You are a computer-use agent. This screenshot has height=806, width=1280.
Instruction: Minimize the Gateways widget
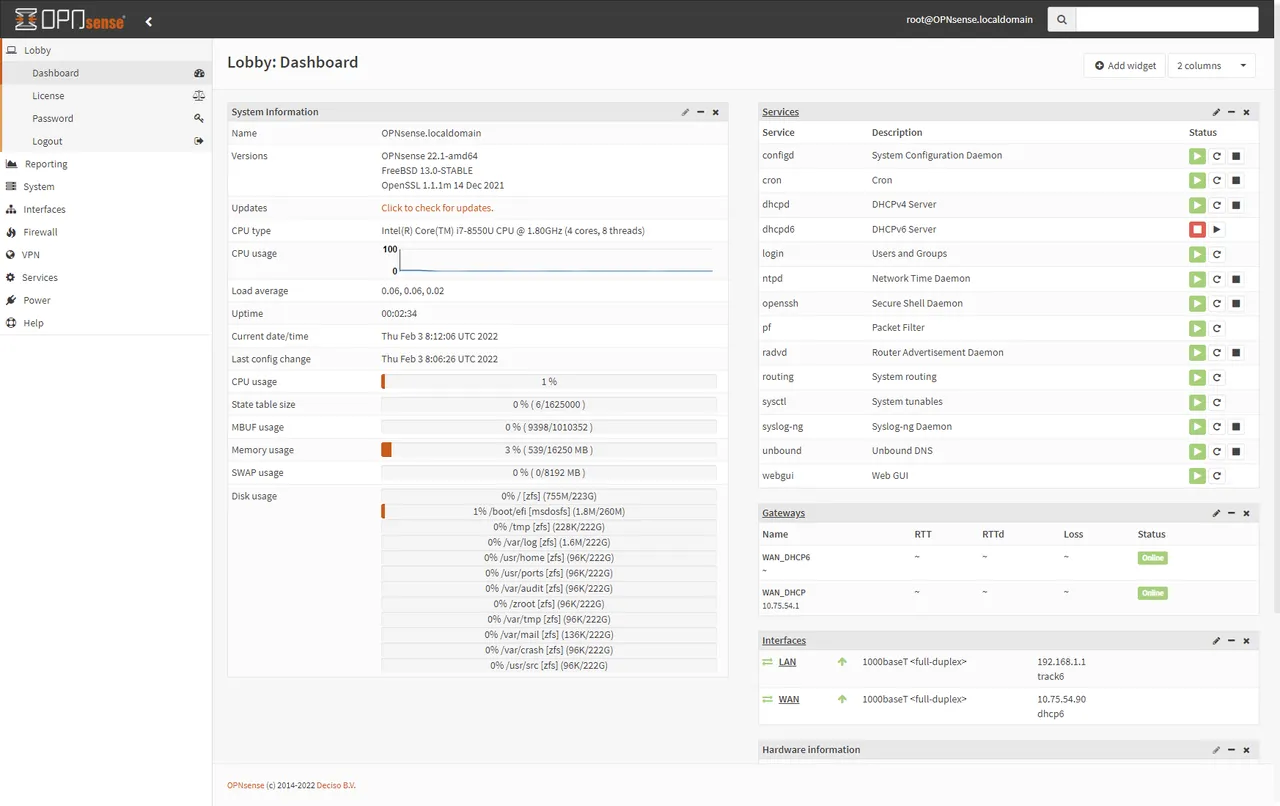[x=1231, y=513]
